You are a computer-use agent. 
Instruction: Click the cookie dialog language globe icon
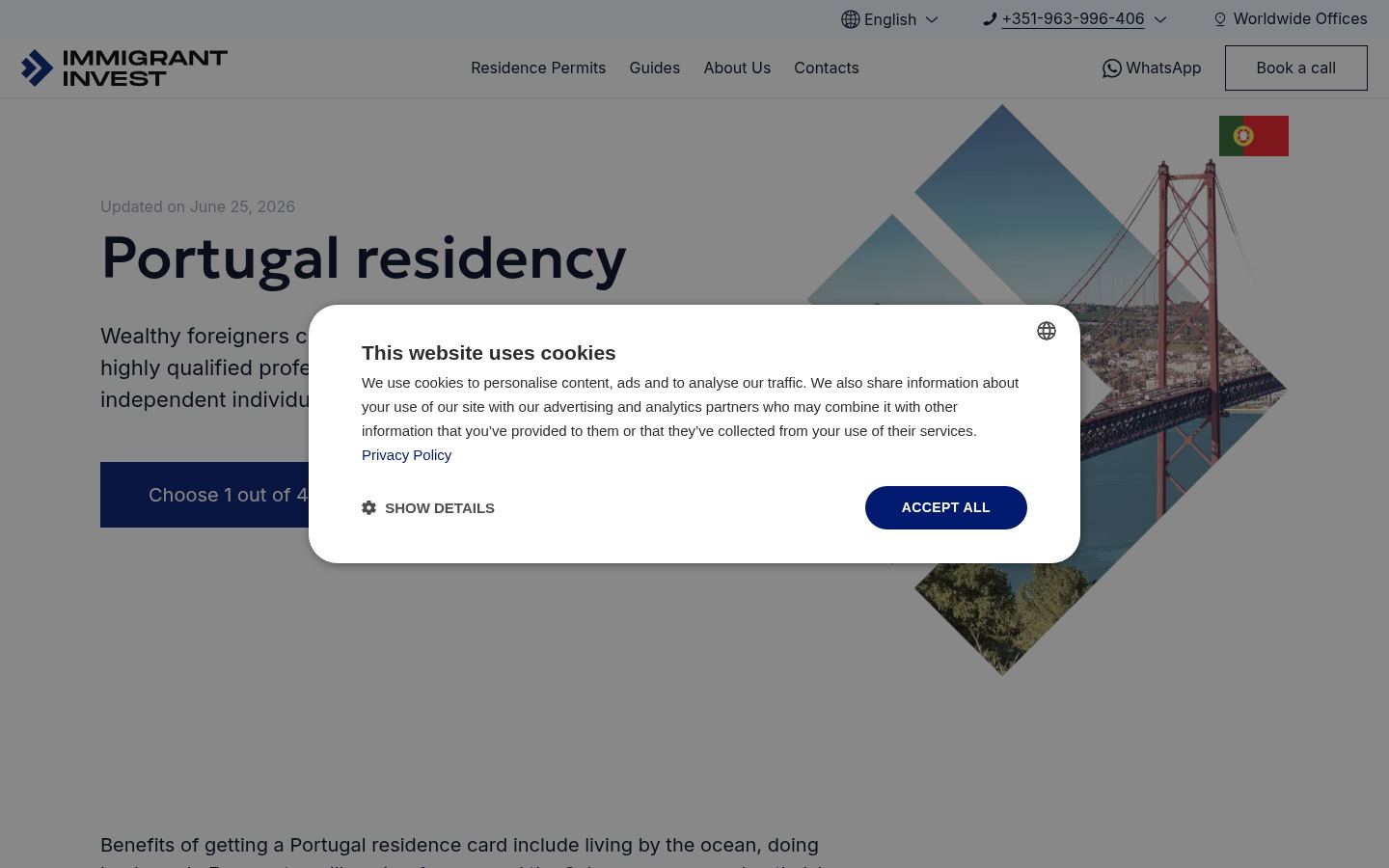click(x=1047, y=331)
